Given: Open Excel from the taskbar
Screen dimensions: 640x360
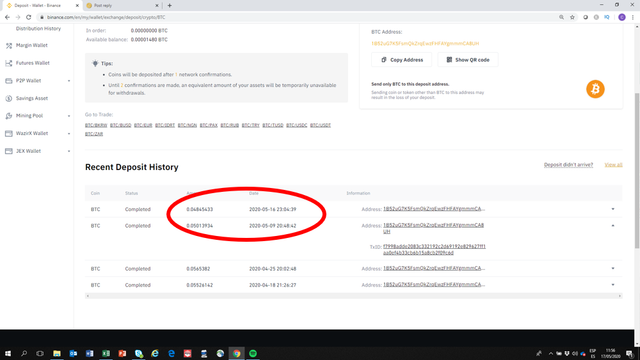Looking at the screenshot, I should pos(106,353).
